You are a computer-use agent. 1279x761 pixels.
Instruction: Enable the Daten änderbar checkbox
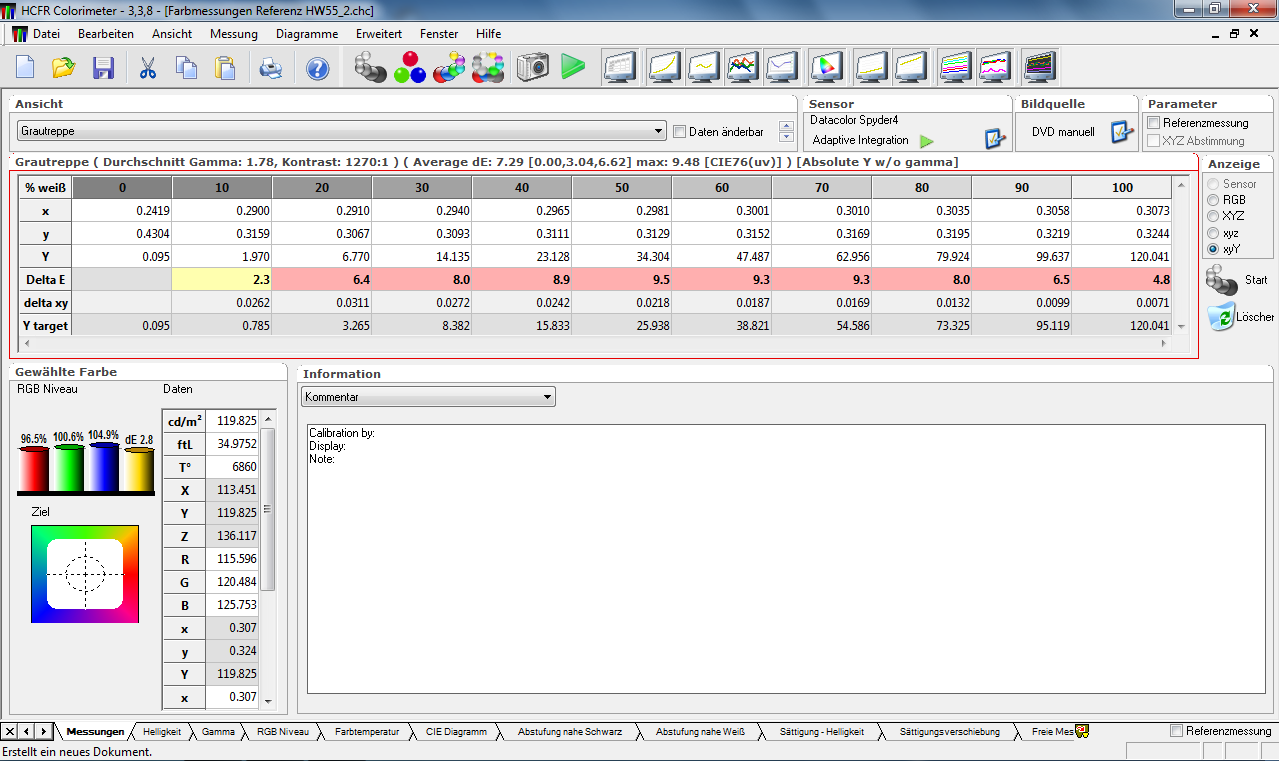tap(680, 132)
